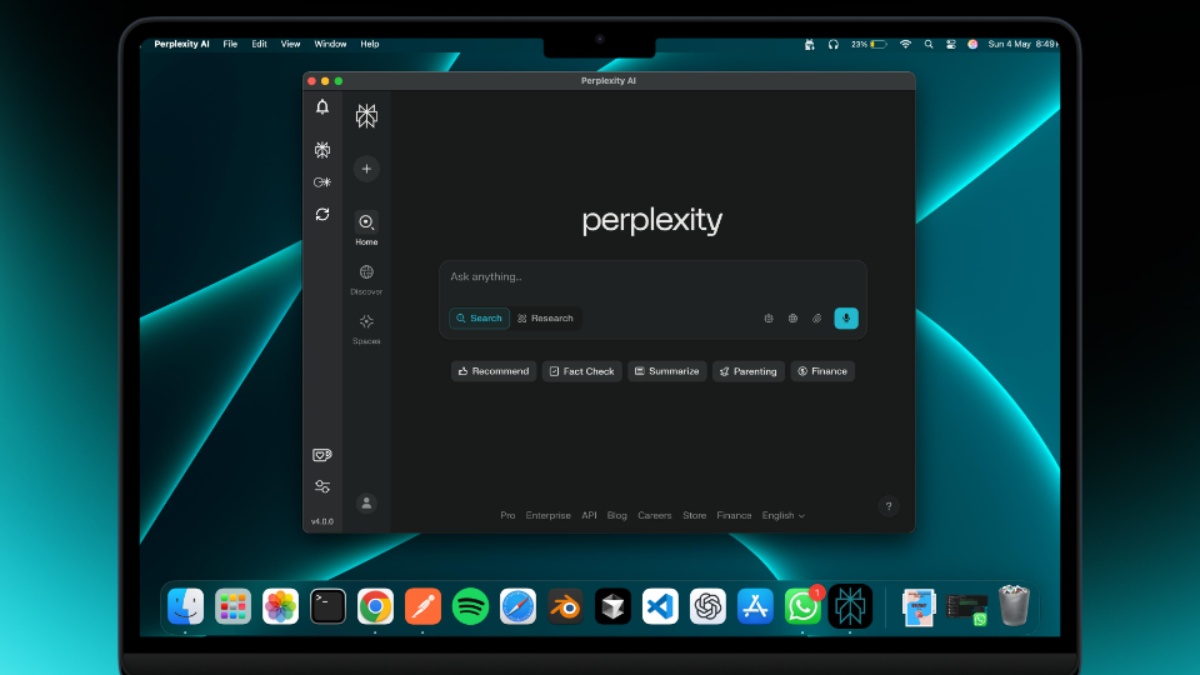Open Launchpad from the dock
The image size is (1200, 675).
[x=233, y=606]
